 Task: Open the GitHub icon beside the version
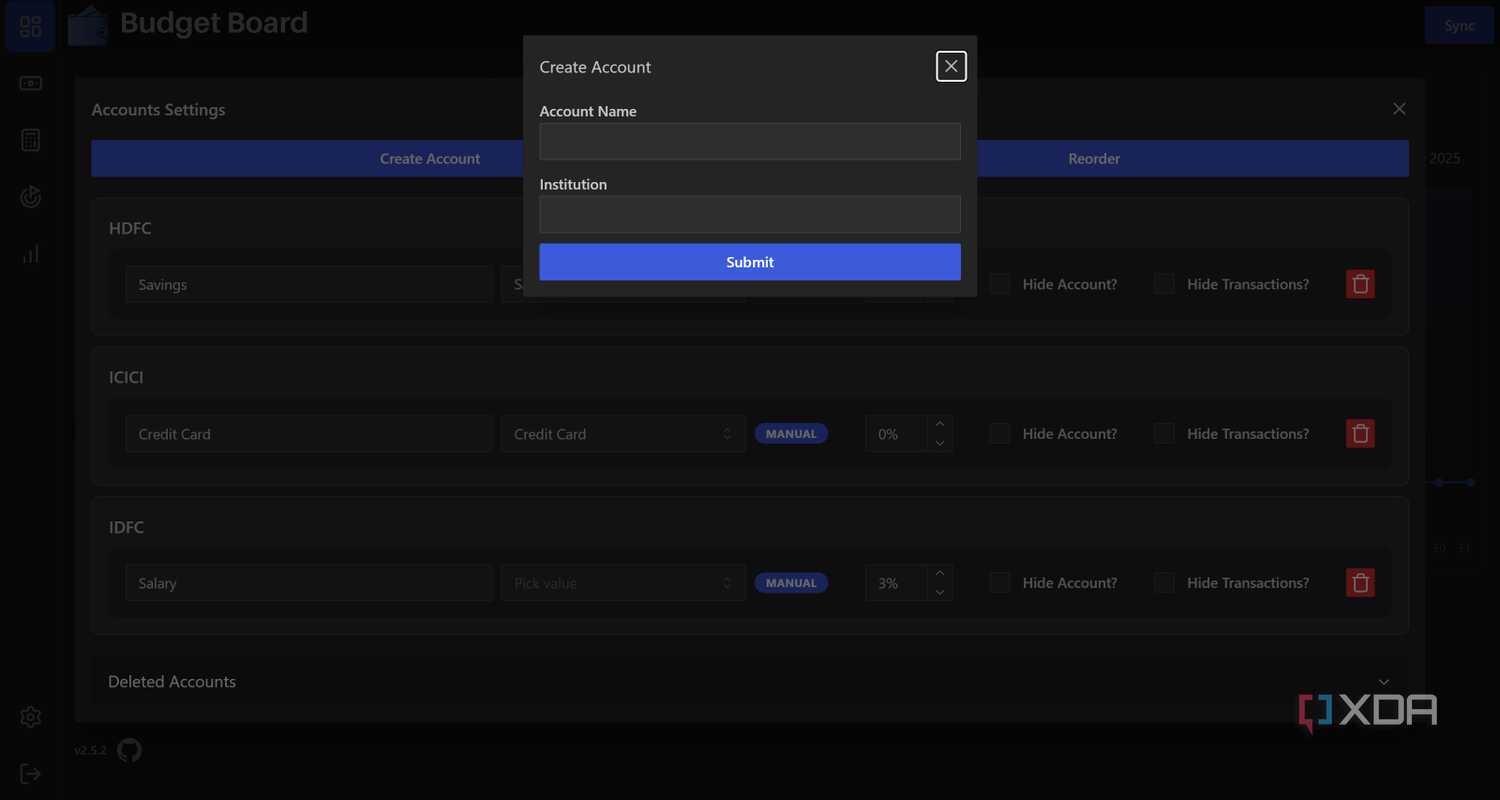pyautogui.click(x=129, y=750)
